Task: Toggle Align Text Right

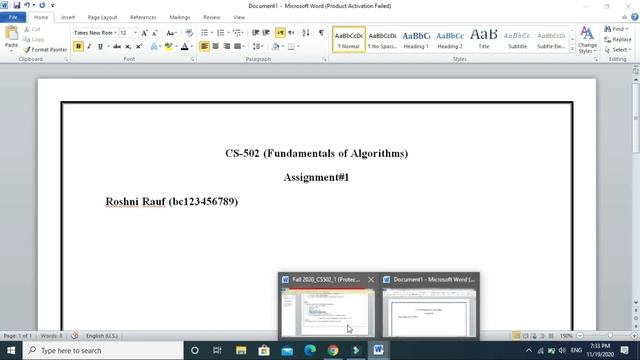Action: coord(227,46)
